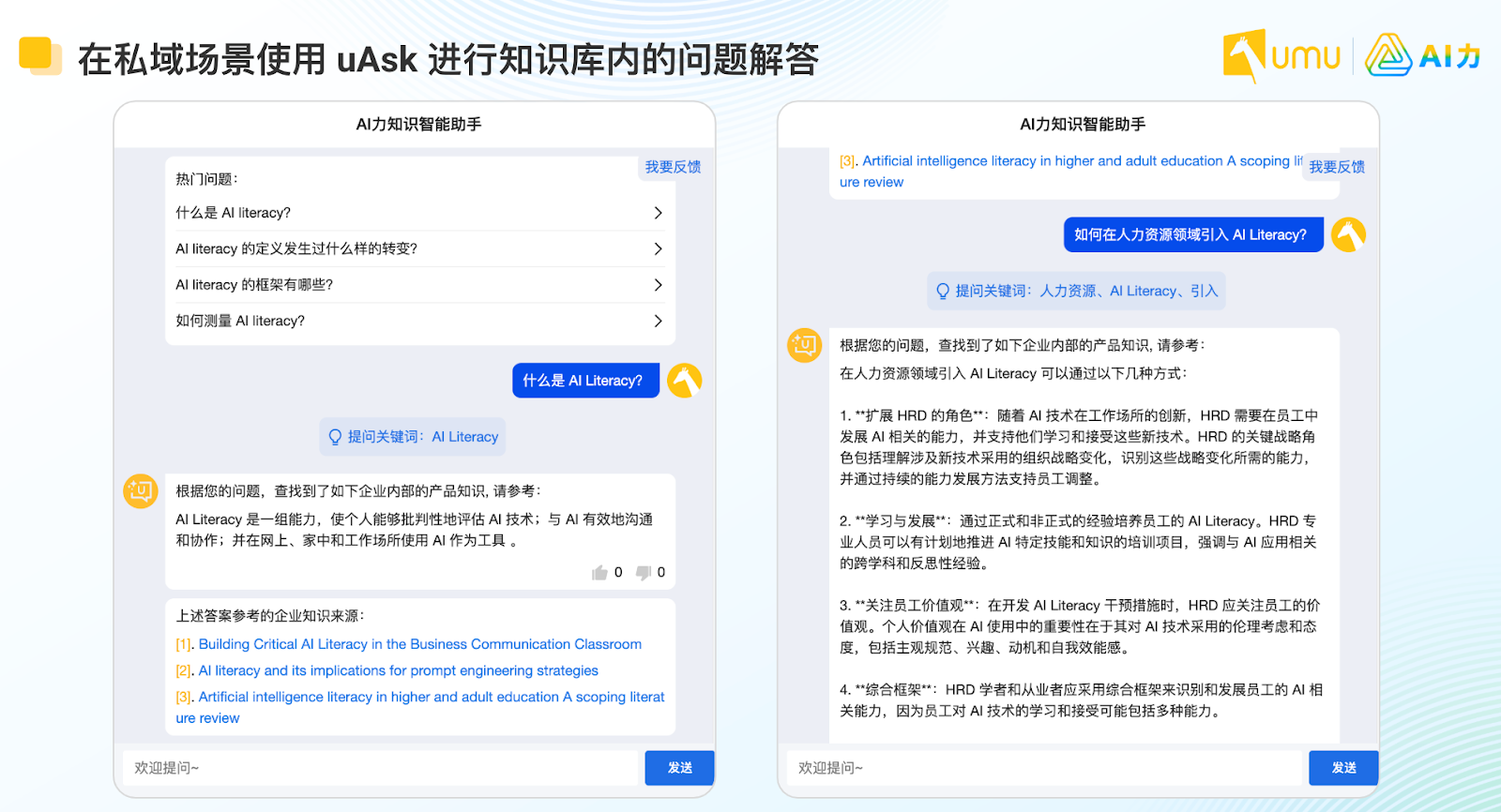Open left panel source [3] "Artificial intelligence literacy in higher and adult education"
The height and width of the screenshot is (812, 1501).
click(420, 707)
